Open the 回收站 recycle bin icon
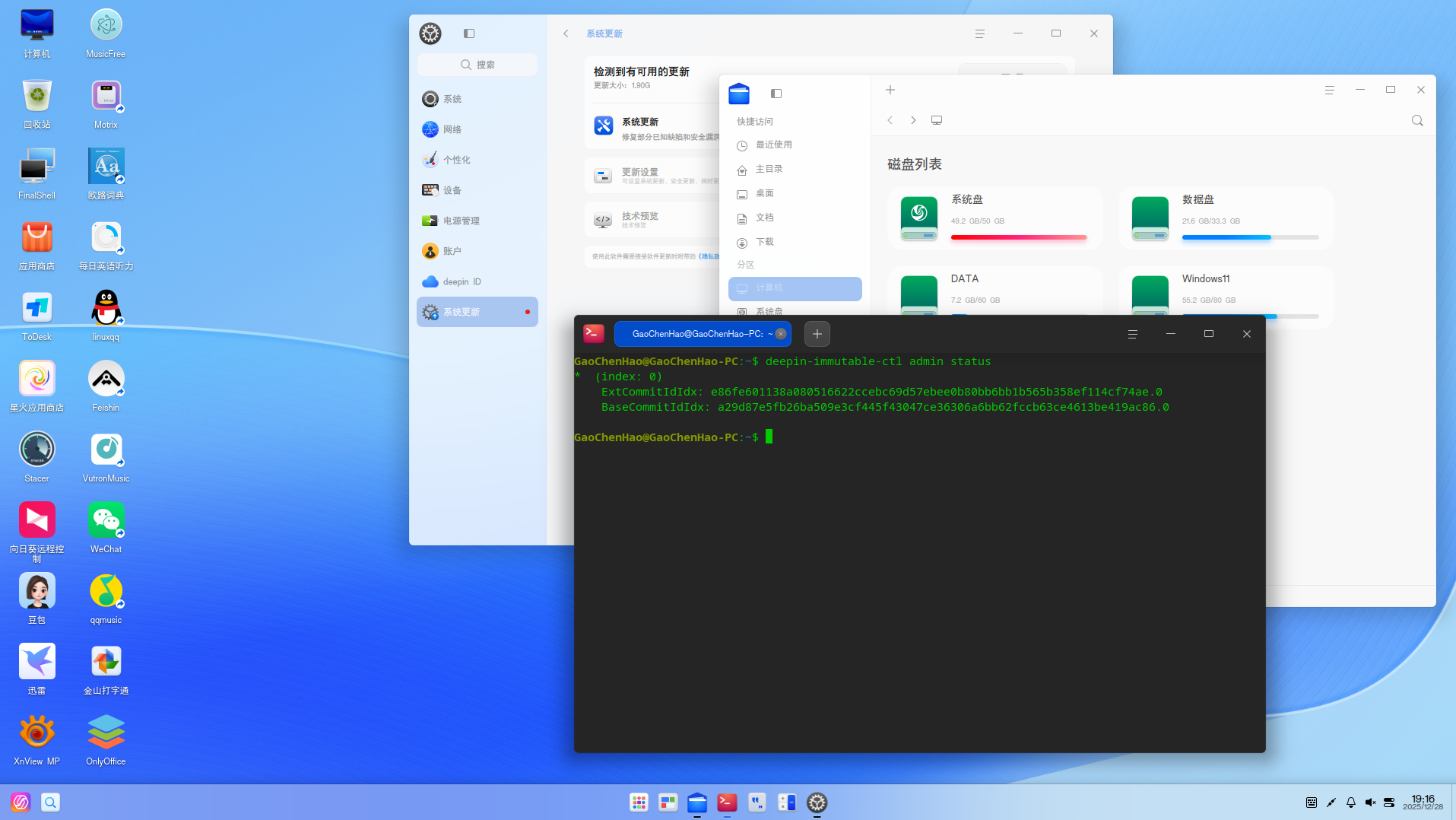This screenshot has height=820, width=1456. click(x=36, y=104)
